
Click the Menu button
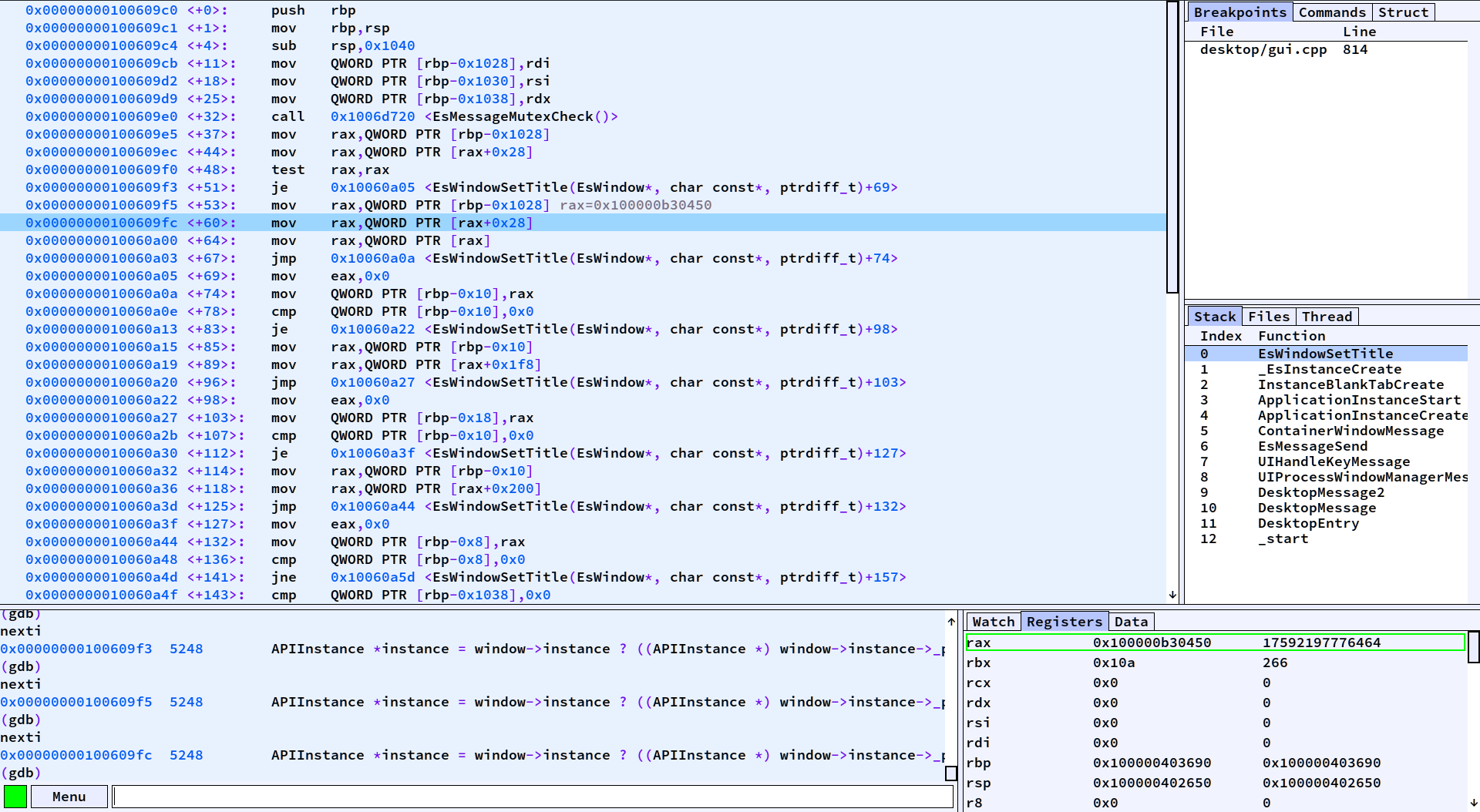coord(69,796)
